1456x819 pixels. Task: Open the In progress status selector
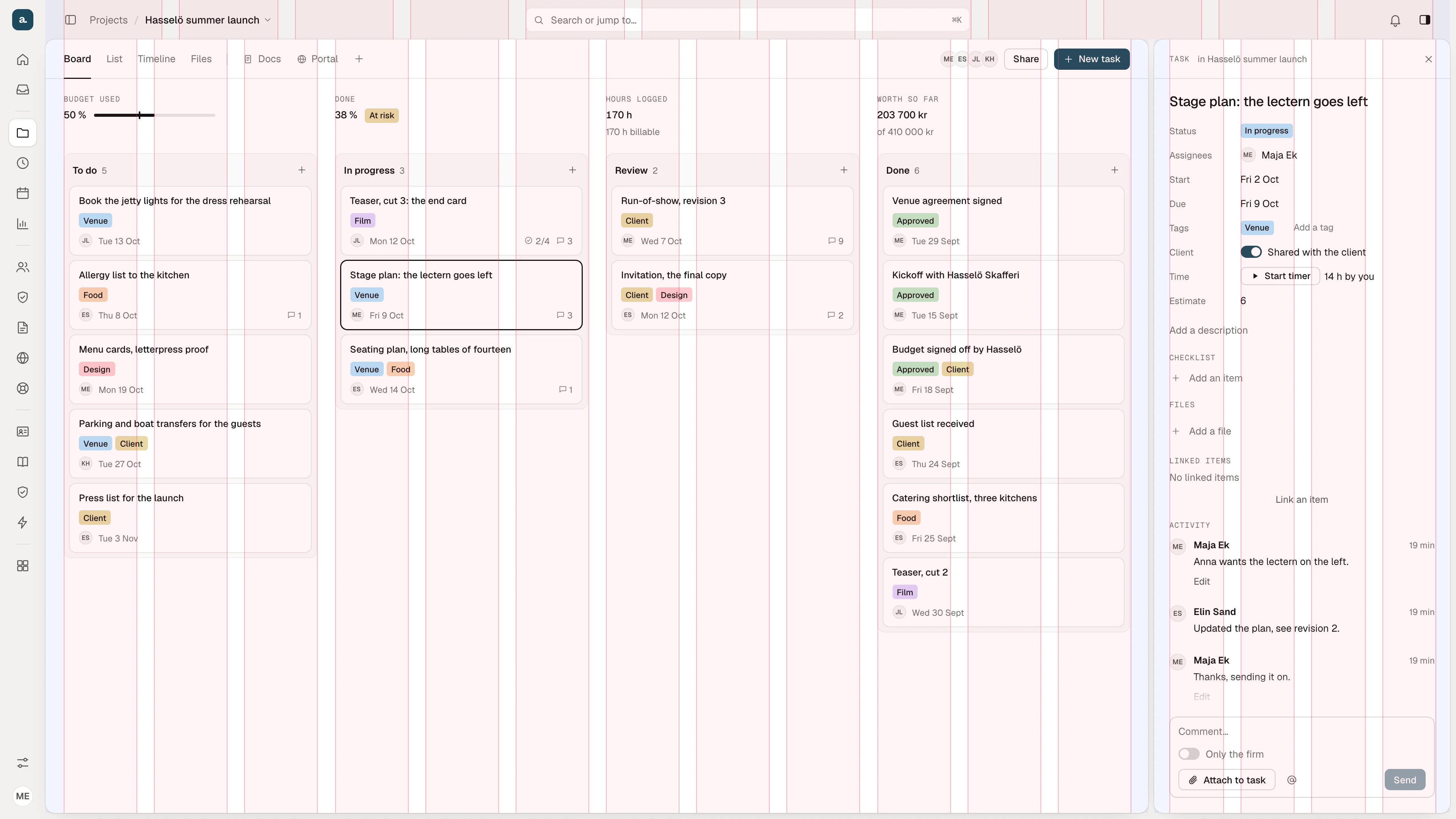1266,130
